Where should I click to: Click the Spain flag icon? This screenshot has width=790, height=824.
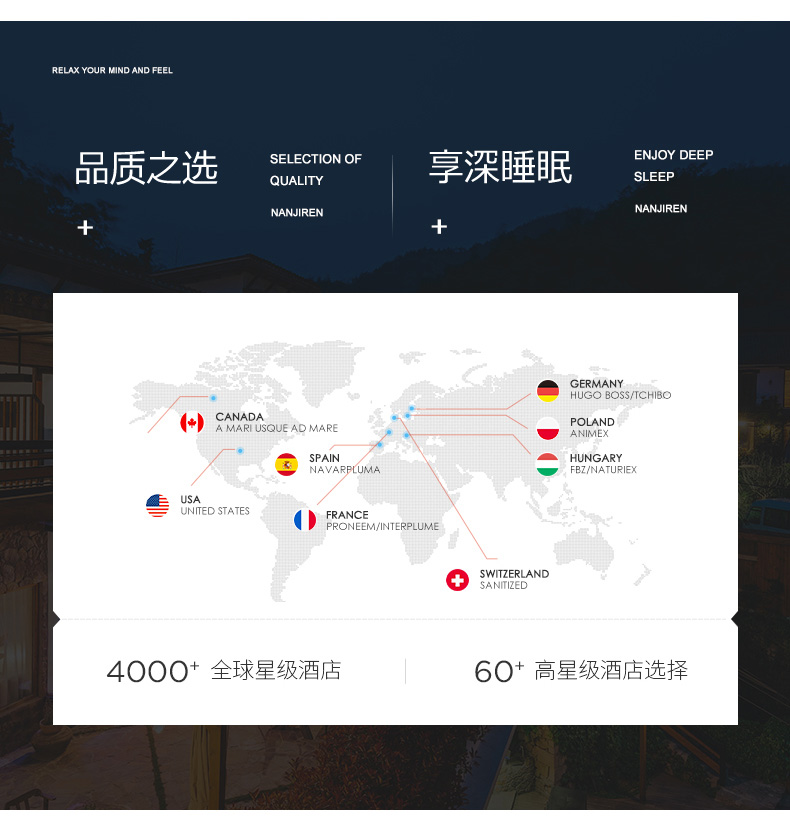click(x=286, y=465)
